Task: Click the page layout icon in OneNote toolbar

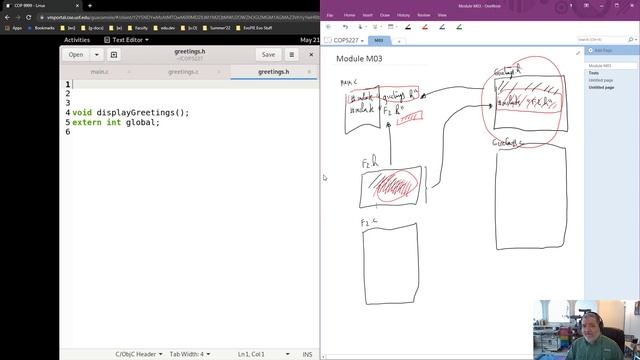Action: 391,27
